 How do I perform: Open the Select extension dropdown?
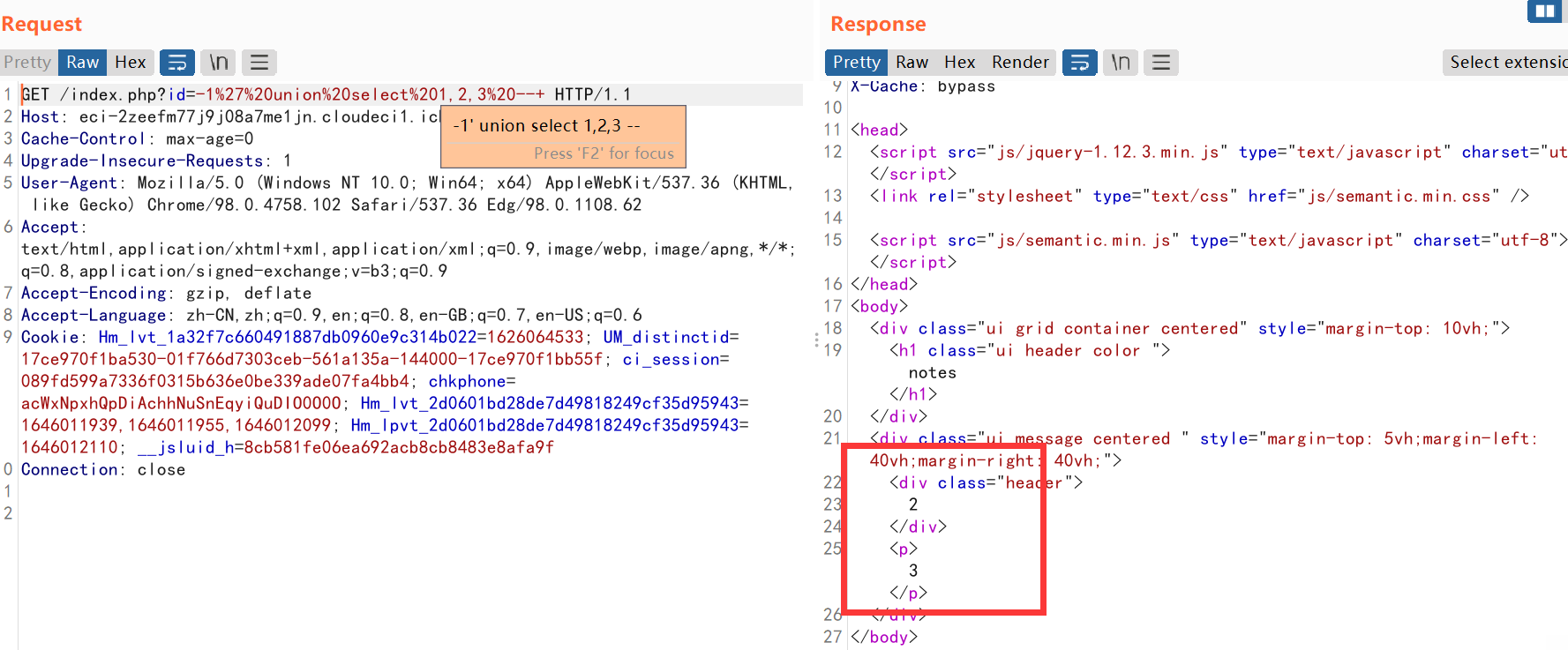click(x=1506, y=62)
